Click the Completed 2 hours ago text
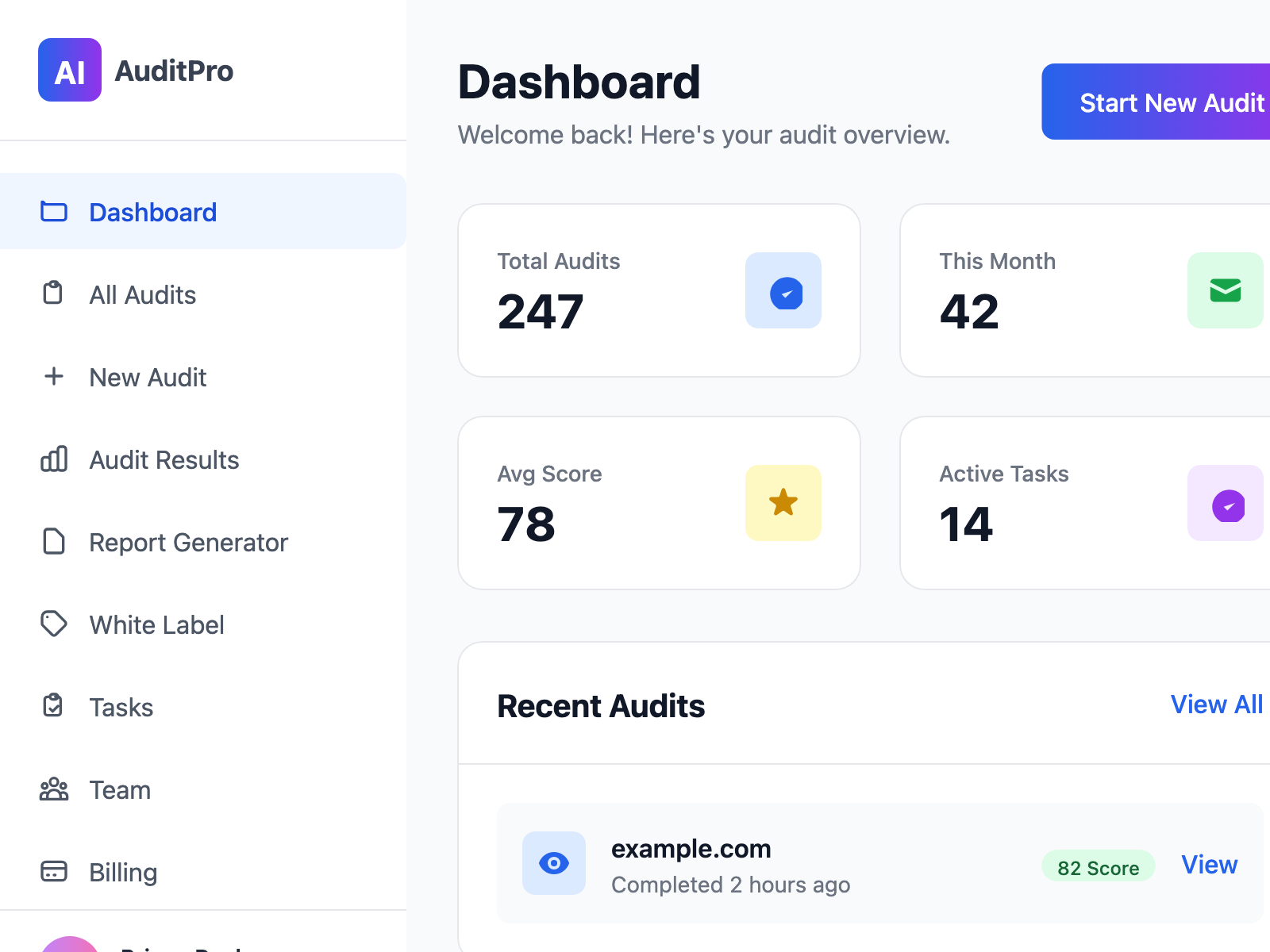Screen dimensions: 1270x952 730,885
